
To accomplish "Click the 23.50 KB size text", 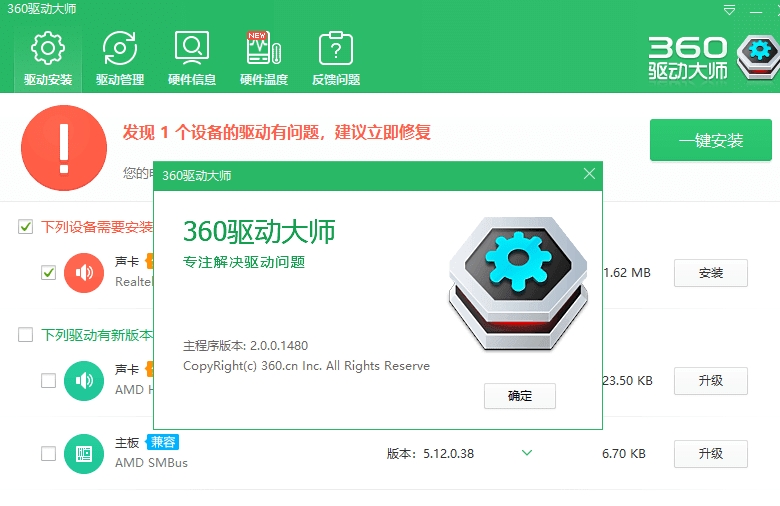I will pos(628,381).
